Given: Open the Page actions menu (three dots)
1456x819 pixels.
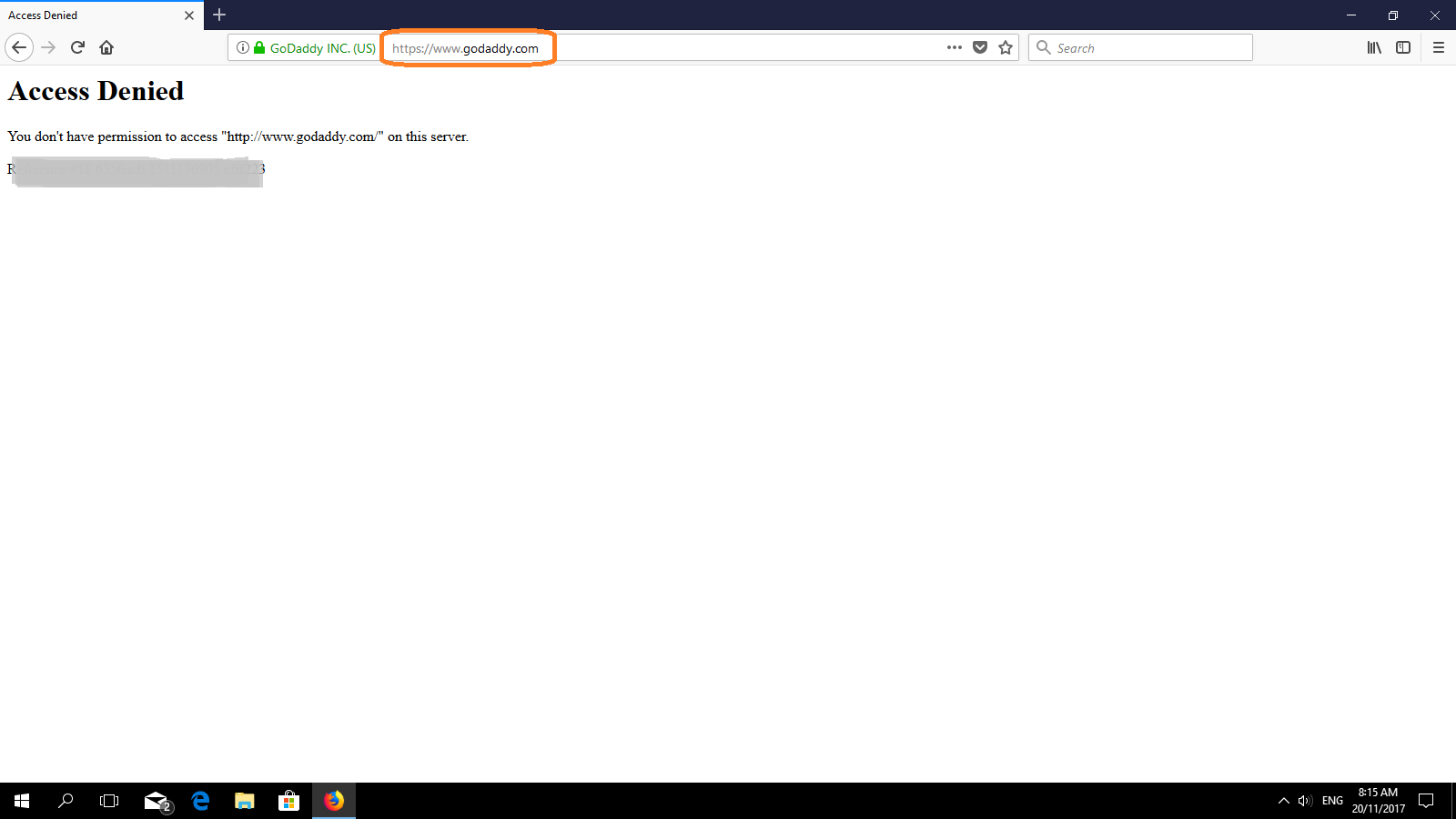Looking at the screenshot, I should 954,47.
